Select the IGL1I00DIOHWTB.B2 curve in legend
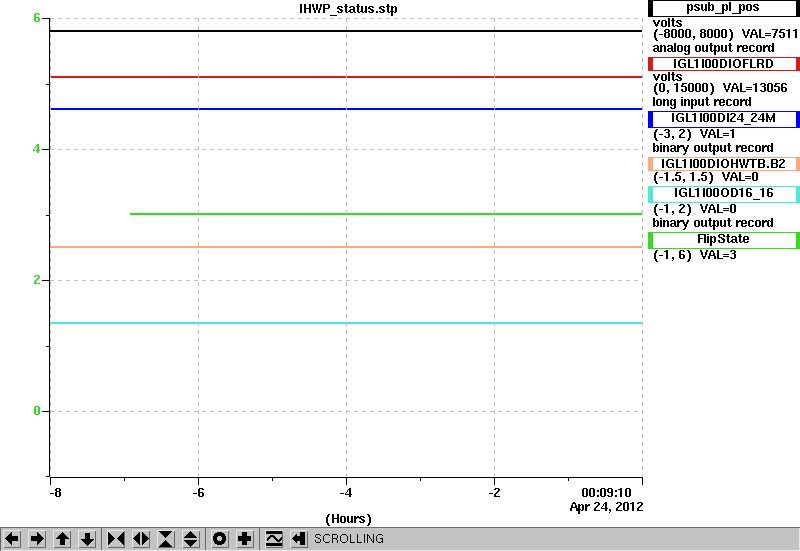The image size is (800, 551). [x=723, y=164]
